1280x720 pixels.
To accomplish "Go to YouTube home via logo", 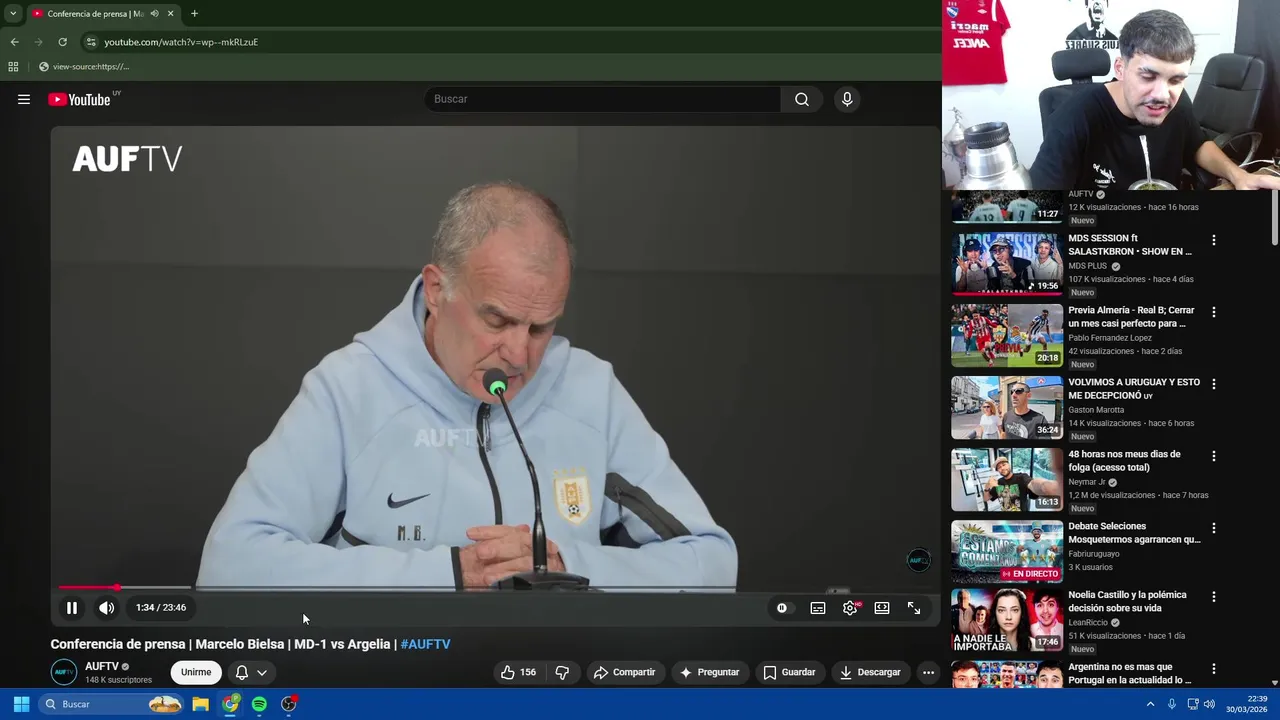I will [79, 99].
